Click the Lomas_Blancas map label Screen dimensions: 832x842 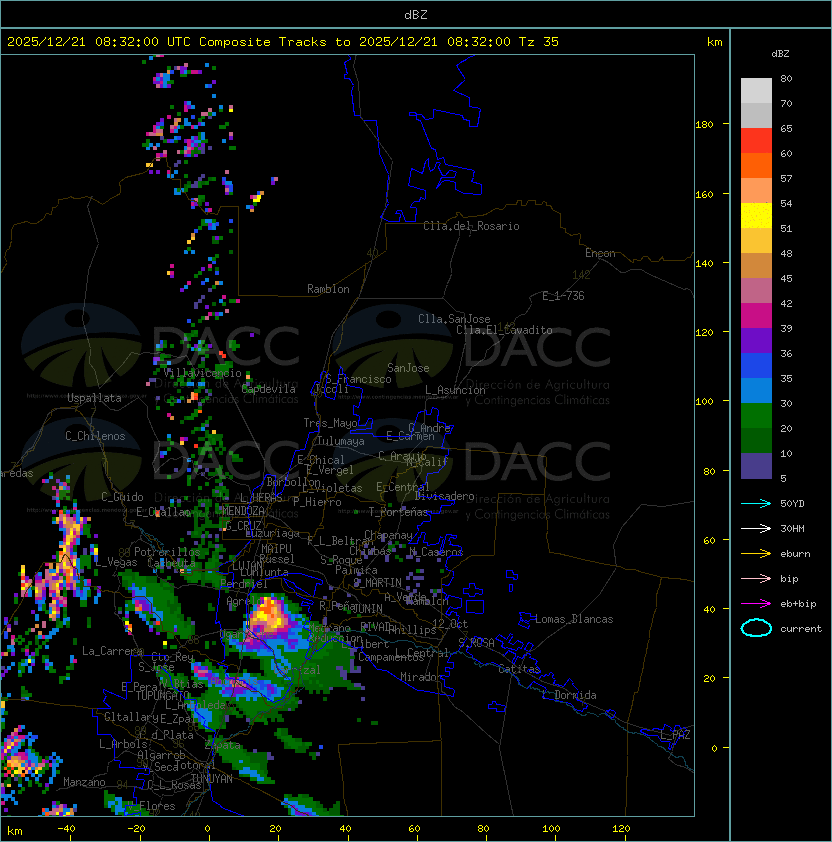point(574,619)
